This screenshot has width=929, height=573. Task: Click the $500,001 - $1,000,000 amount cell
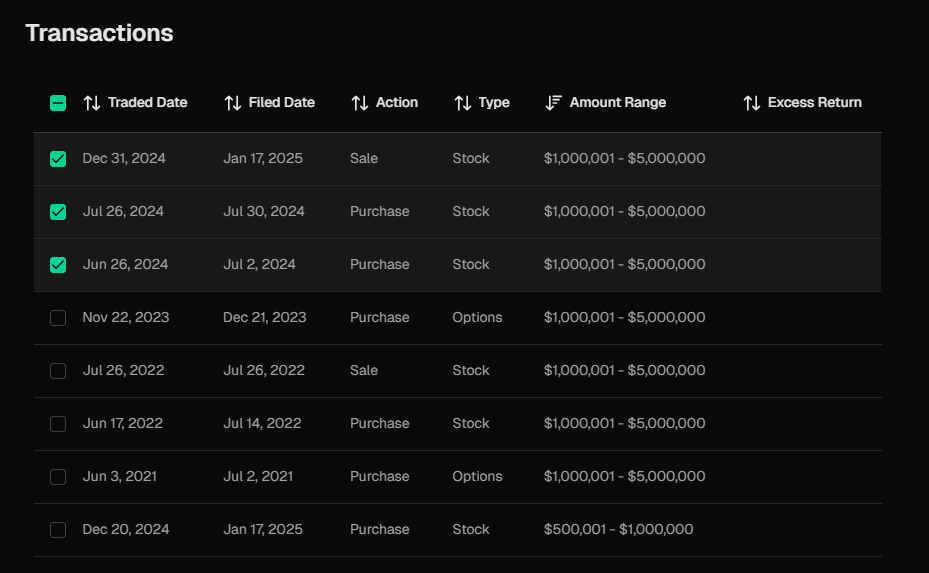pos(618,530)
